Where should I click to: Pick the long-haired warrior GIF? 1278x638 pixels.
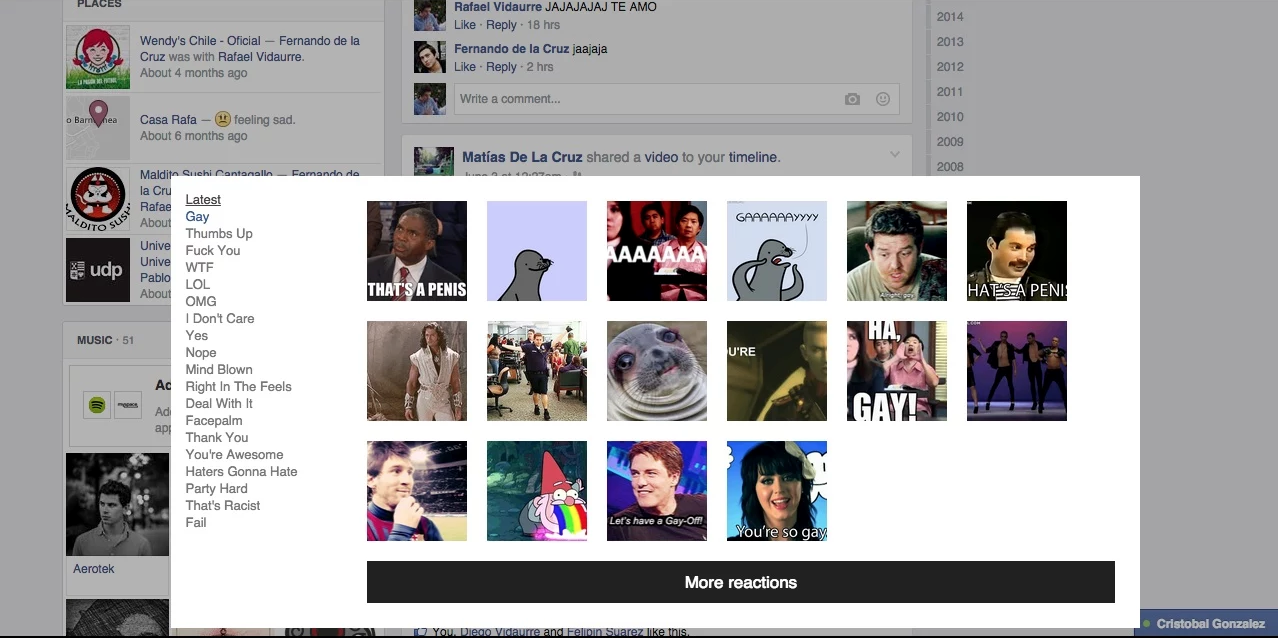417,371
